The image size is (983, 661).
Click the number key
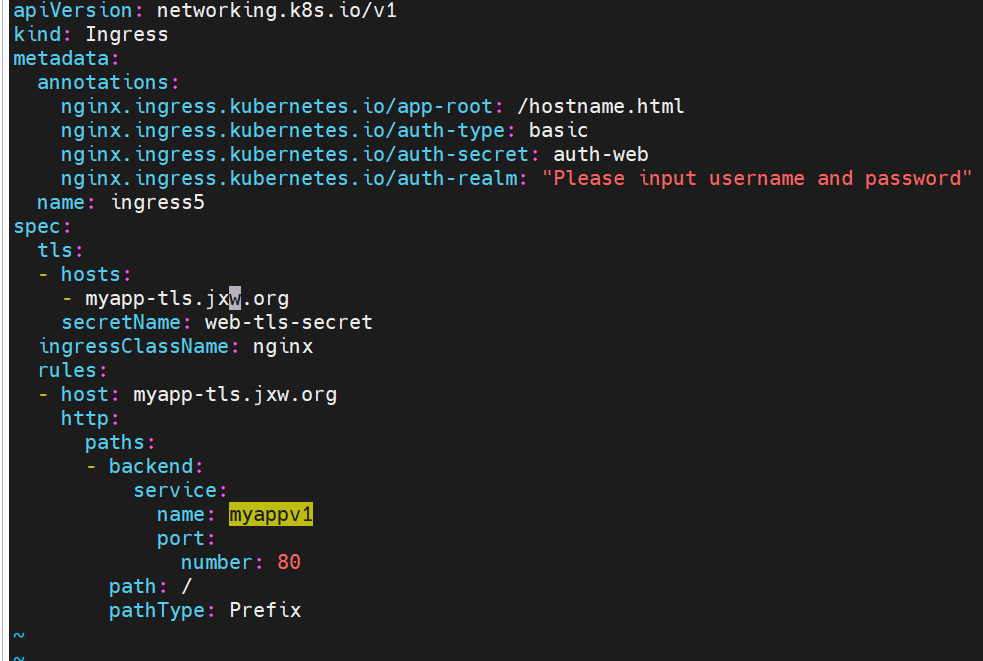click(216, 562)
